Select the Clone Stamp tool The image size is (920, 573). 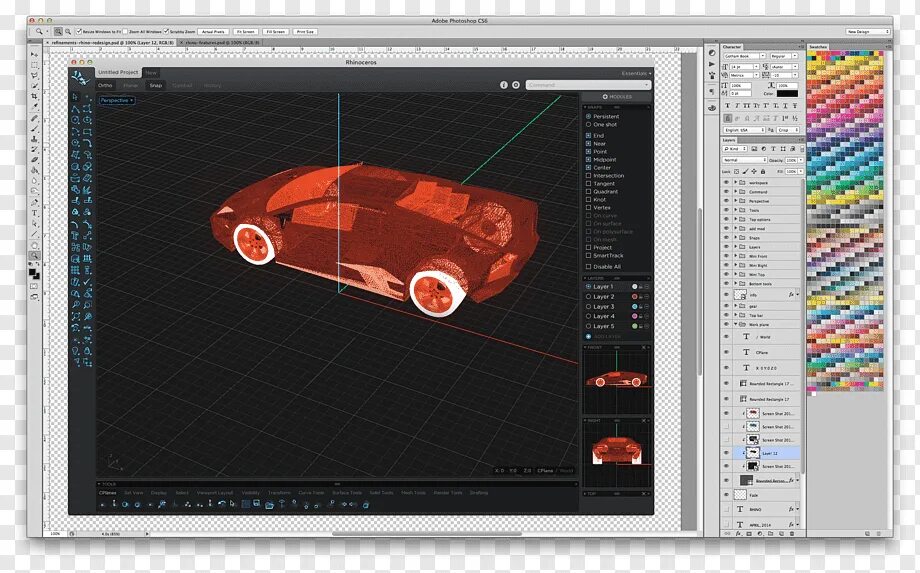[x=34, y=139]
